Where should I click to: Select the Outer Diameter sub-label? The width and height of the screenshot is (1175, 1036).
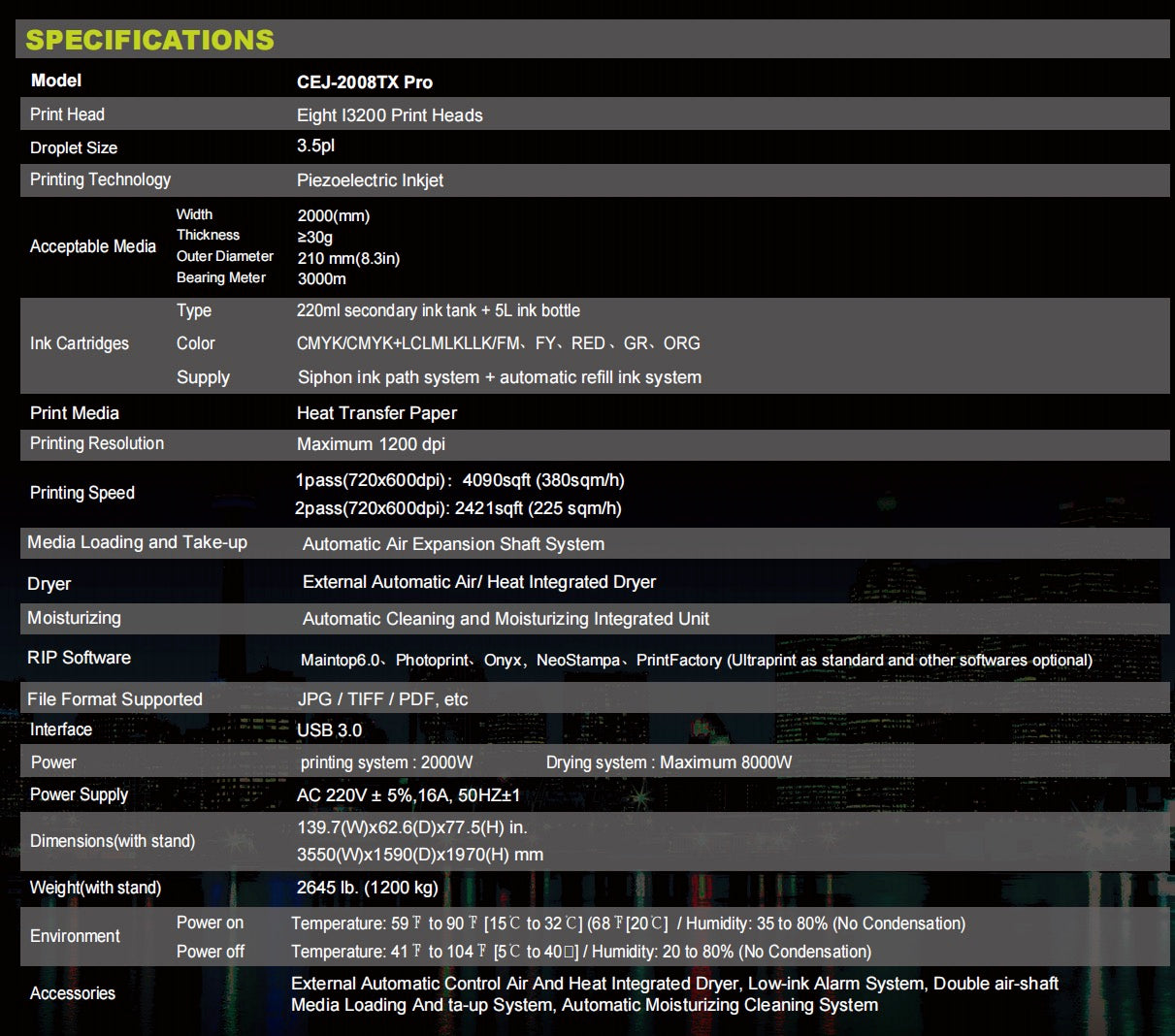coord(224,256)
